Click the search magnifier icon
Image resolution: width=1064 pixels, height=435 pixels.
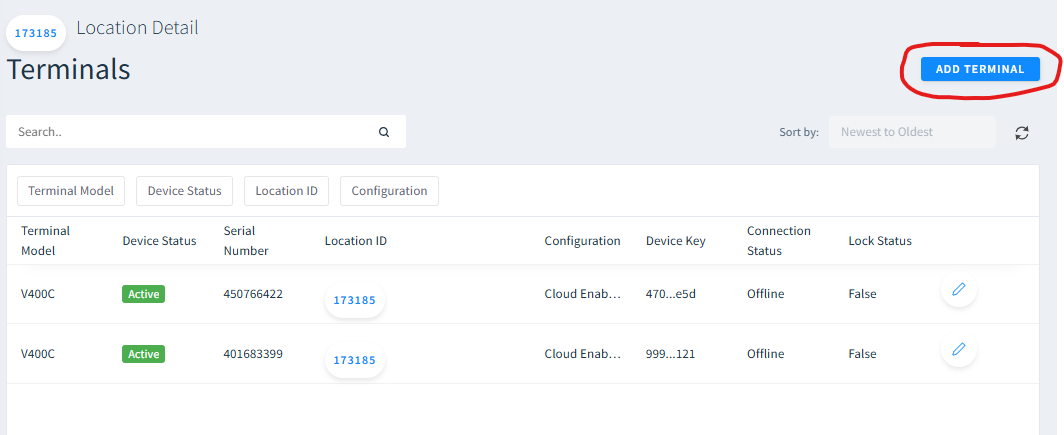pos(384,132)
